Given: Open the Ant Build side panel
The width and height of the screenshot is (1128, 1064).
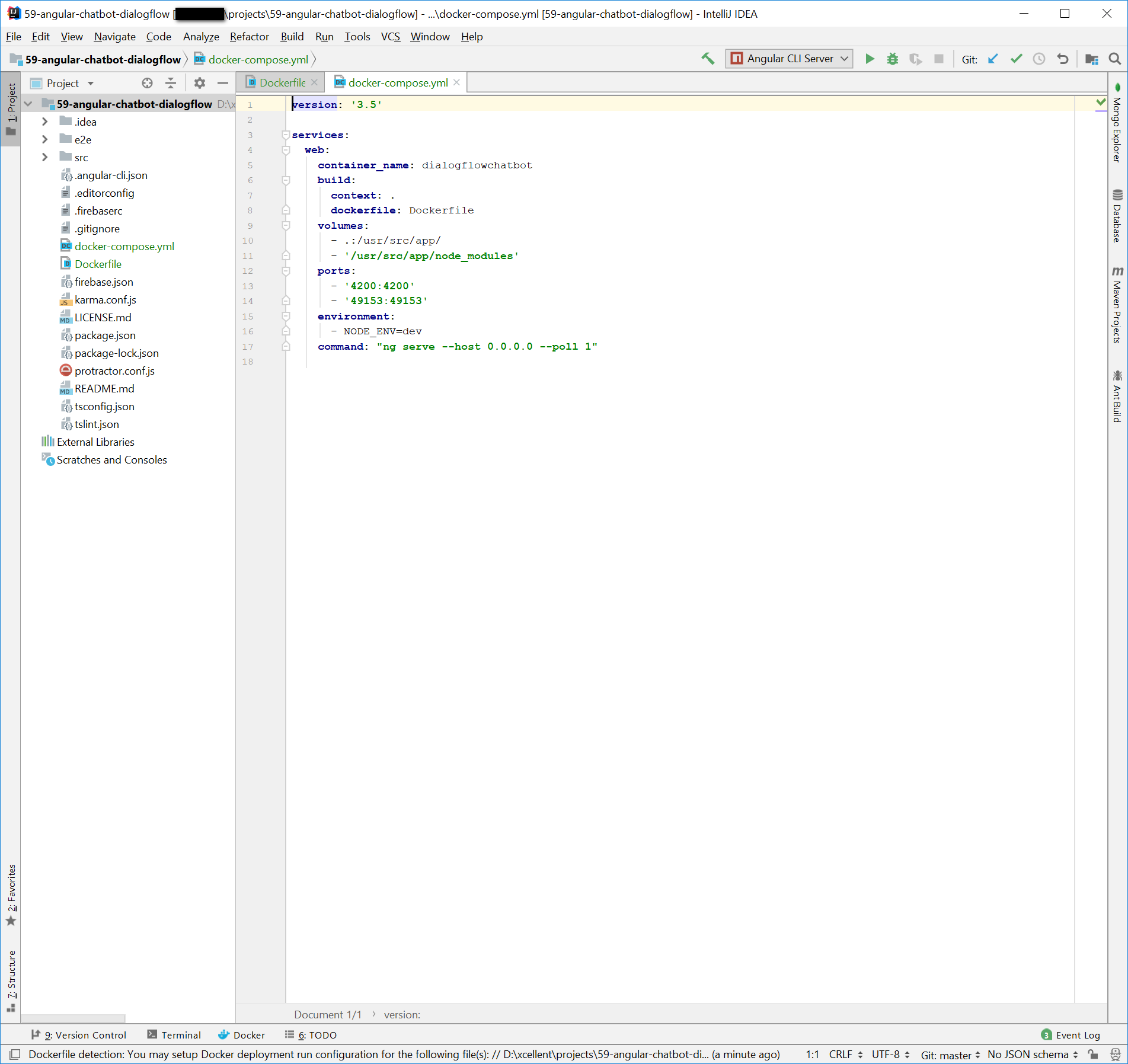Looking at the screenshot, I should [x=1117, y=397].
